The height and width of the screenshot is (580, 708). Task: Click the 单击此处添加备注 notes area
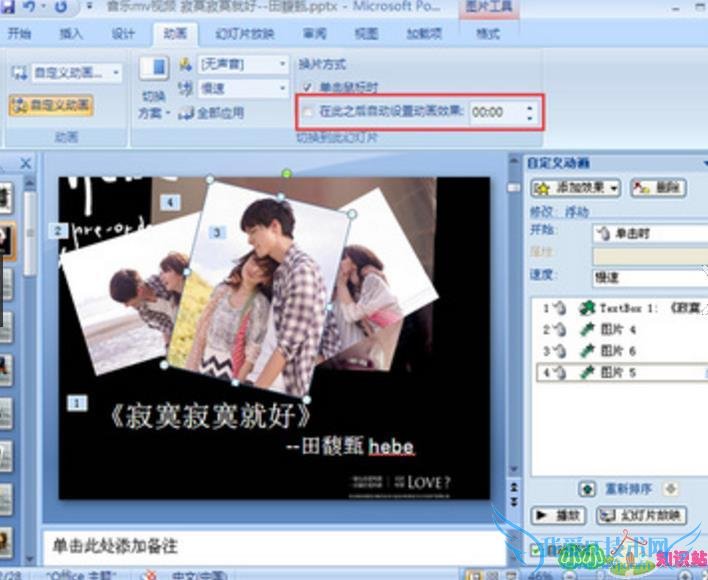click(x=274, y=546)
